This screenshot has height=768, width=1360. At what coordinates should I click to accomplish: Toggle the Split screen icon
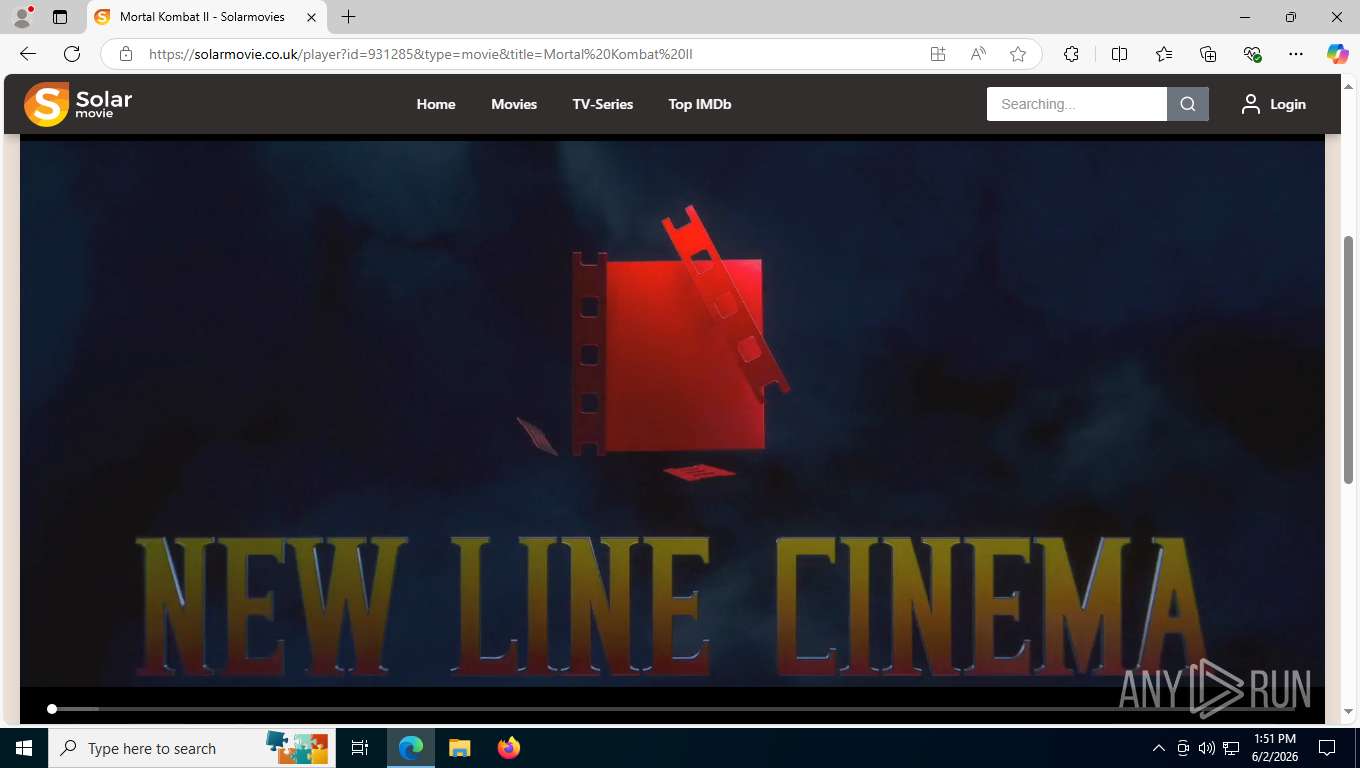1119,54
